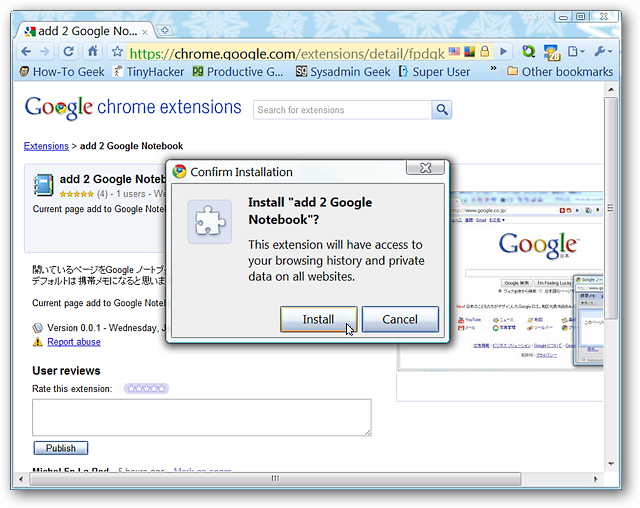Image resolution: width=640 pixels, height=508 pixels.
Task: Click the horizontal scrollbar right arrow
Action: click(596, 479)
